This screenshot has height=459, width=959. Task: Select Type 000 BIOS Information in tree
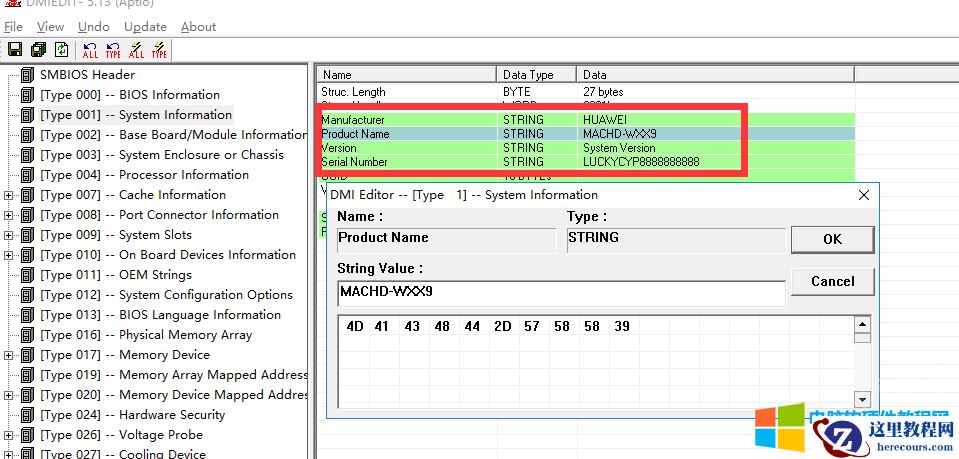click(130, 95)
